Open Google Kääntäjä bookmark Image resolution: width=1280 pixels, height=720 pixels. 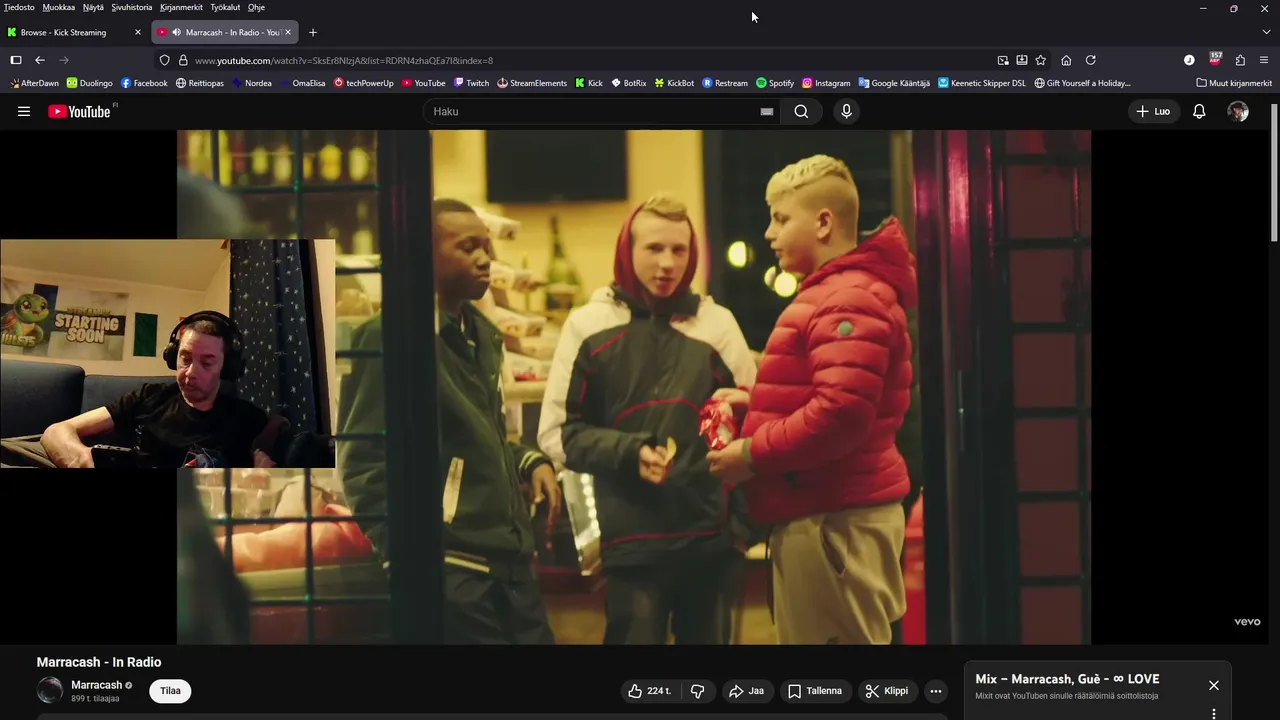click(x=892, y=83)
